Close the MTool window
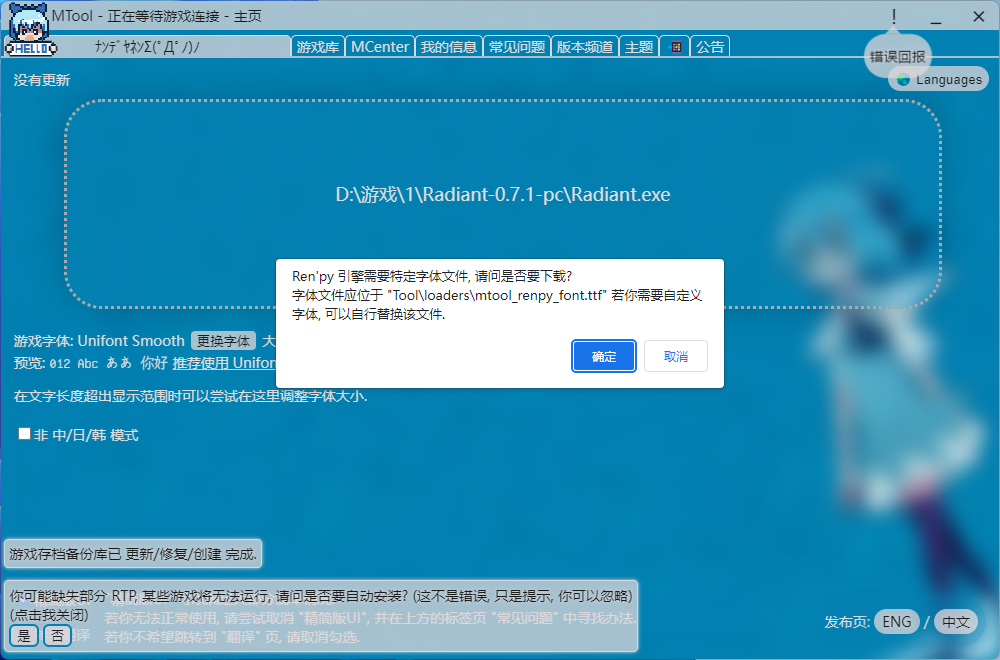 pos(978,17)
